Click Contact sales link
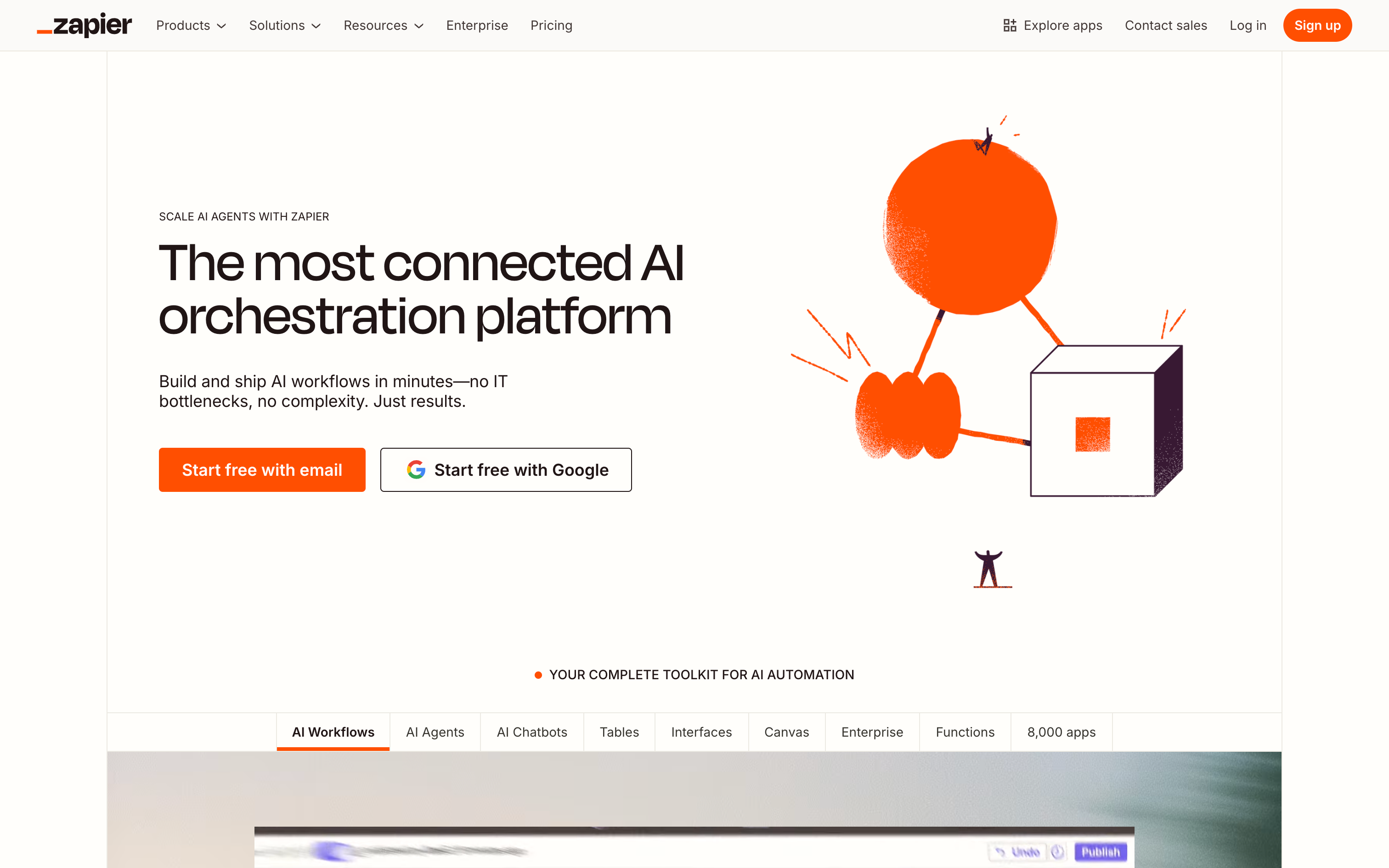The image size is (1389, 868). point(1165,25)
